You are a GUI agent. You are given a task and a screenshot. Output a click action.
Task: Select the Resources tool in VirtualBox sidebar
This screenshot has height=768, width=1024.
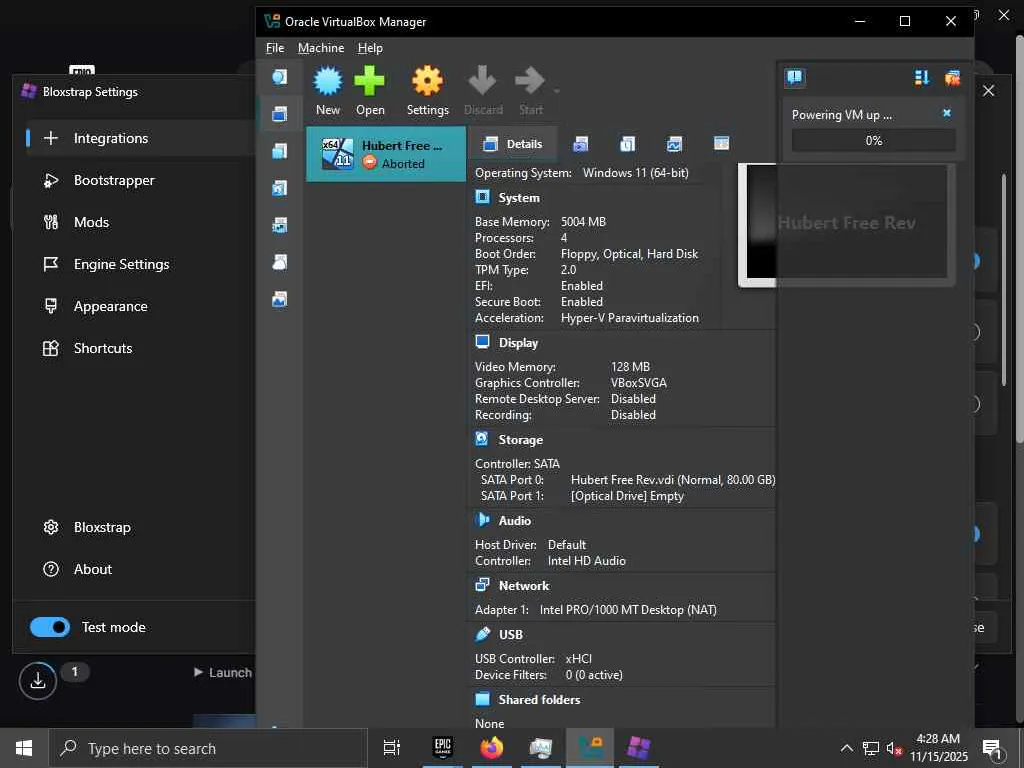point(280,300)
